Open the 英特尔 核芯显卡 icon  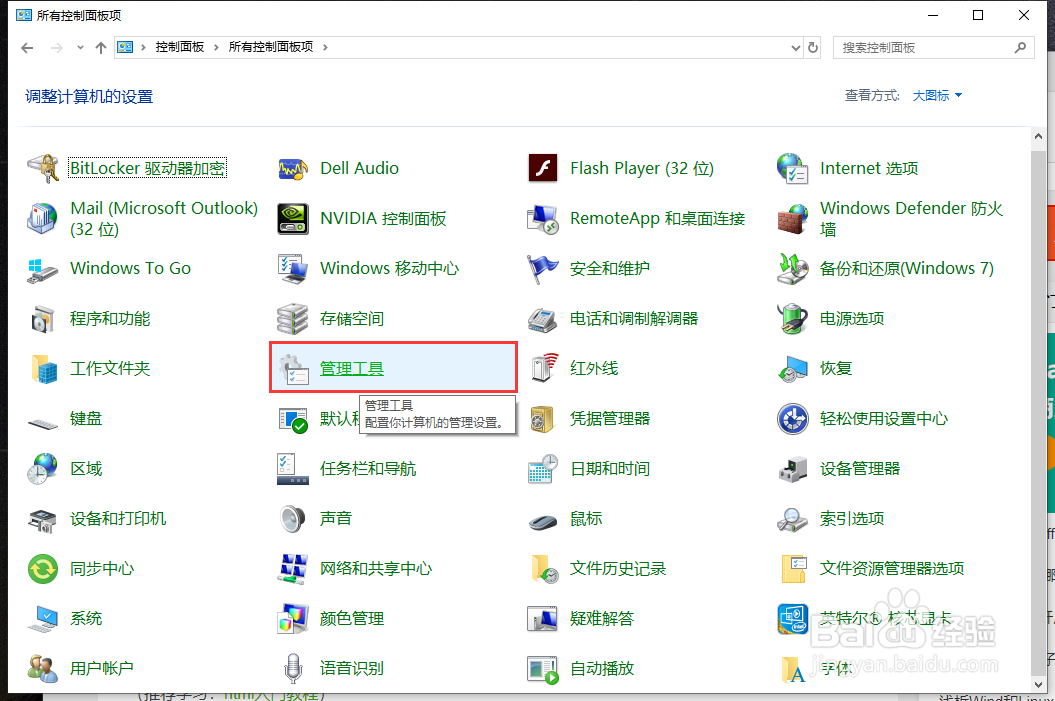point(793,619)
